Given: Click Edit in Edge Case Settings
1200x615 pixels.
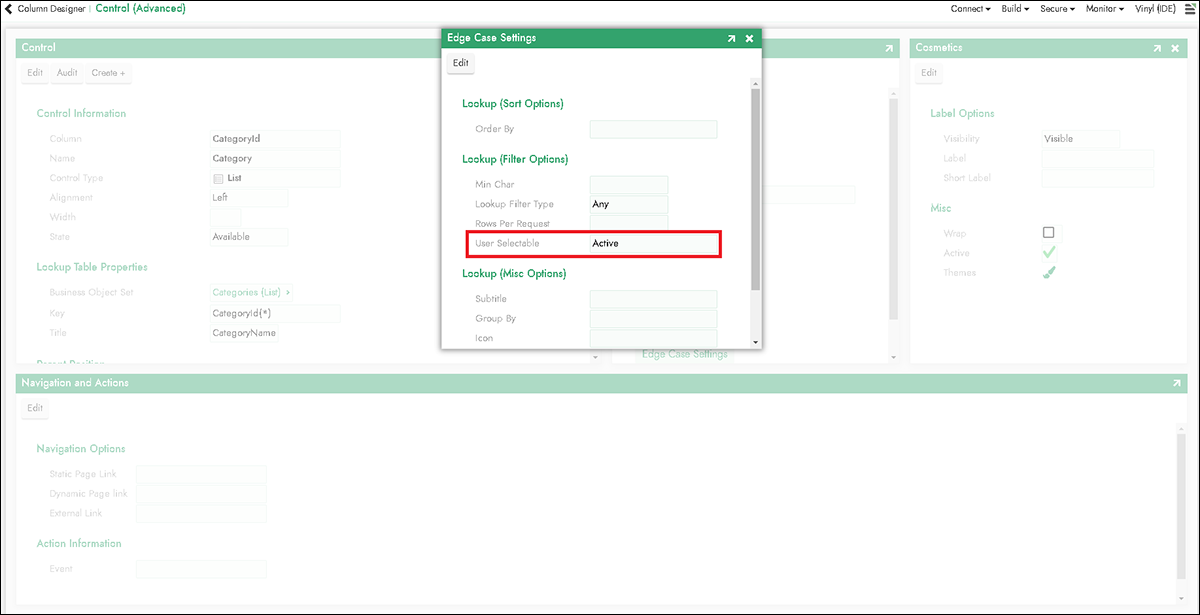Looking at the screenshot, I should pyautogui.click(x=460, y=63).
